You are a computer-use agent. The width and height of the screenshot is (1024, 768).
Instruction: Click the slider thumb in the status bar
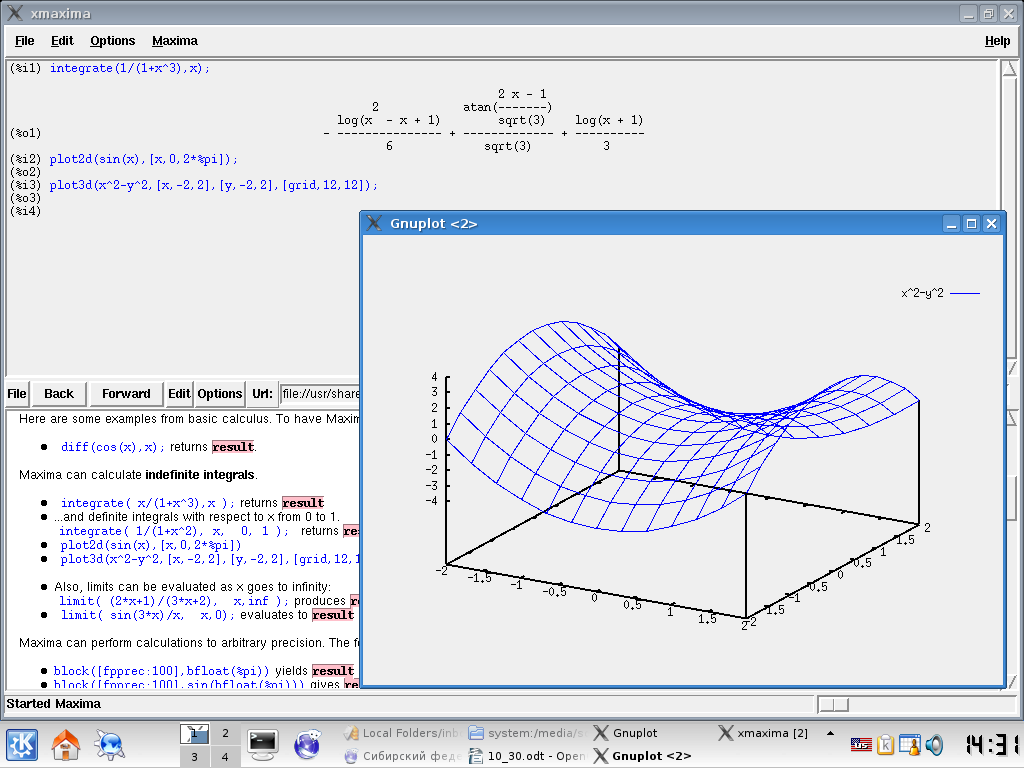pos(833,705)
